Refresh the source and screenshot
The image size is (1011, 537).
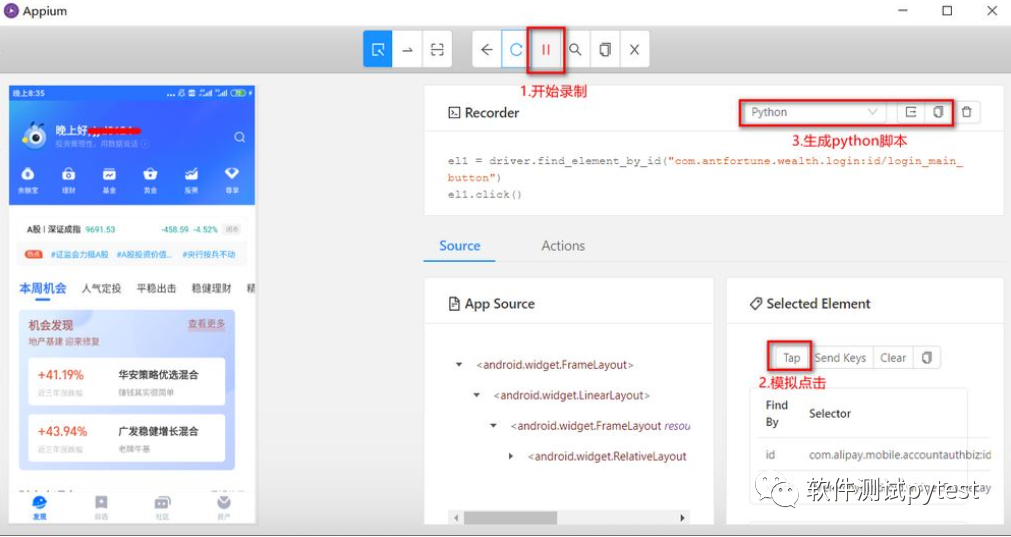[x=516, y=49]
